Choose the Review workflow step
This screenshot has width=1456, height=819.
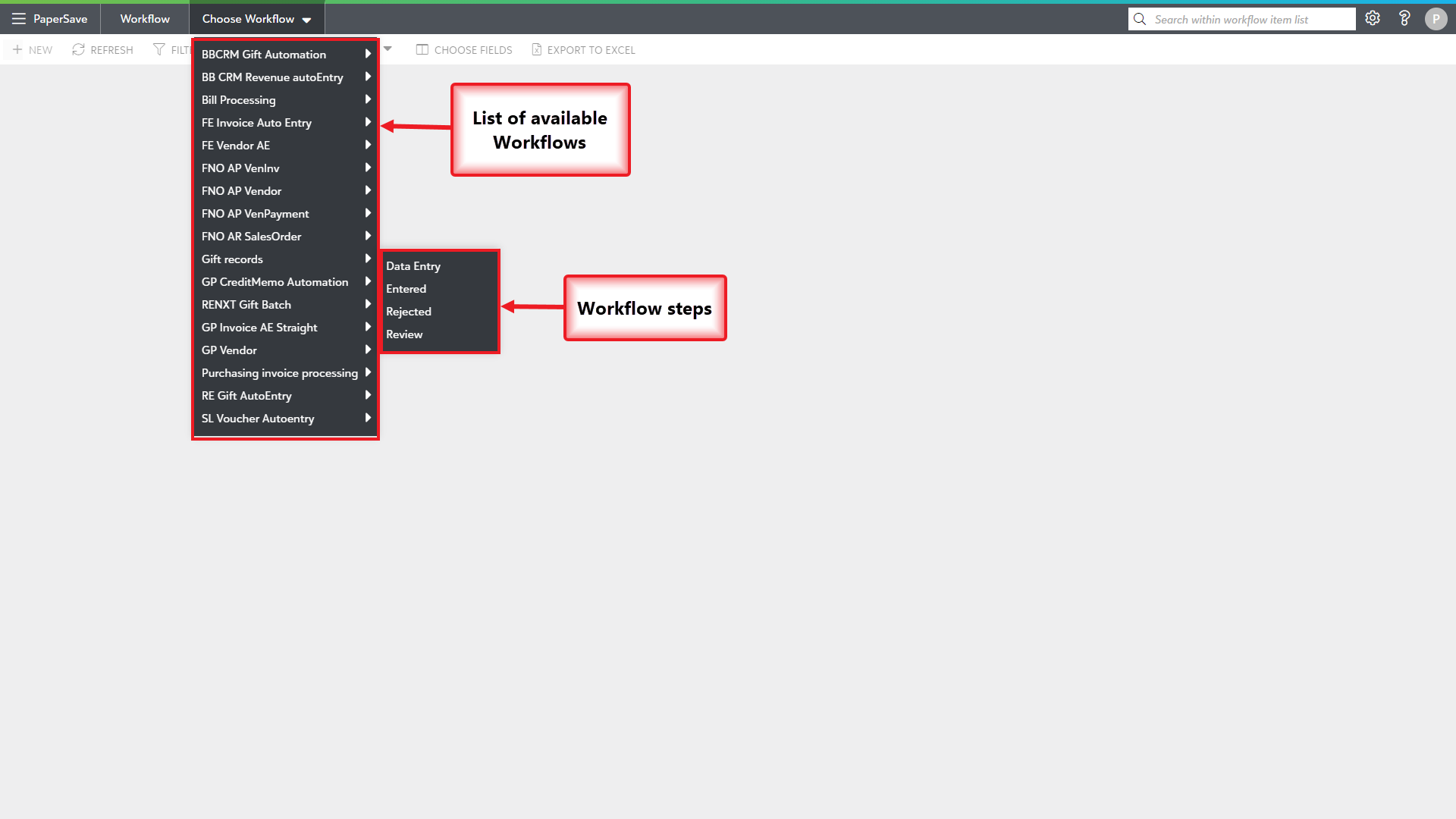pos(404,334)
